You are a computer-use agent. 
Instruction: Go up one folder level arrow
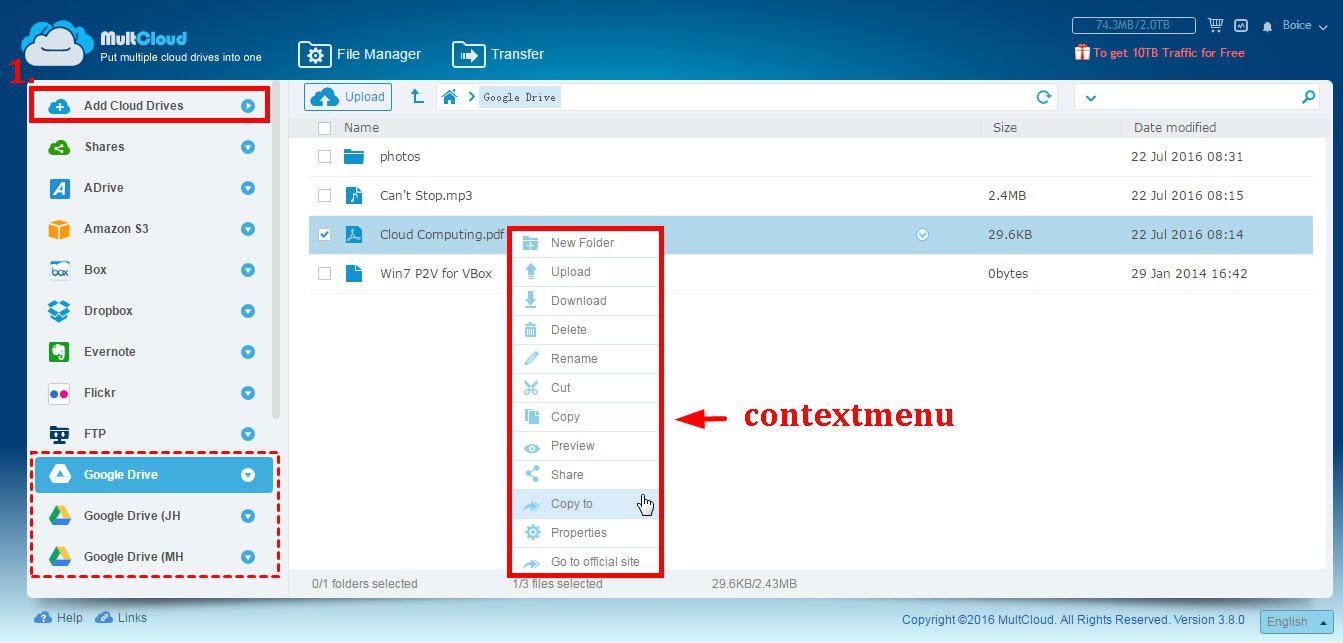[417, 96]
